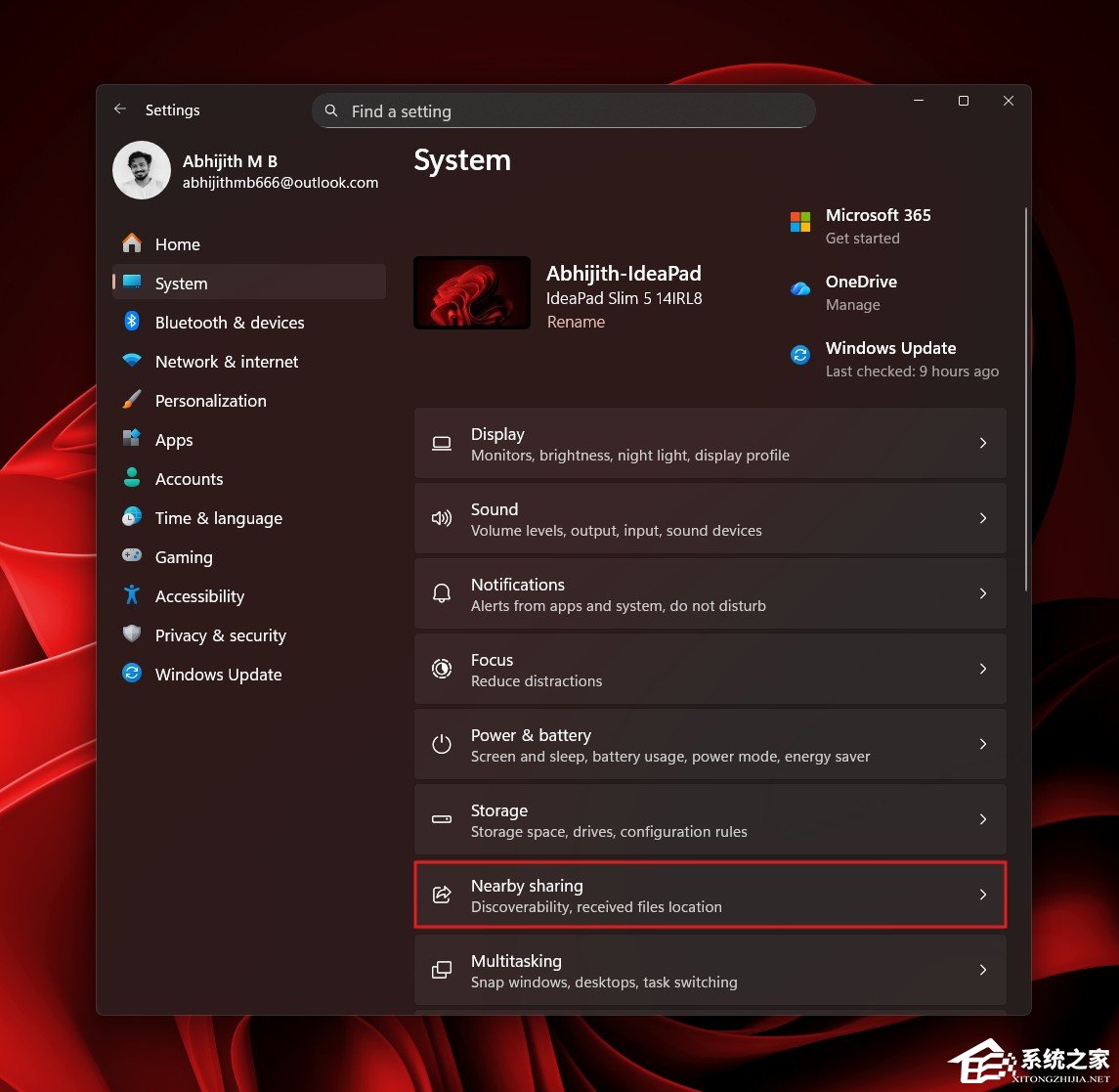Click Multitasking description Snap windows text
The image size is (1119, 1092).
(604, 983)
